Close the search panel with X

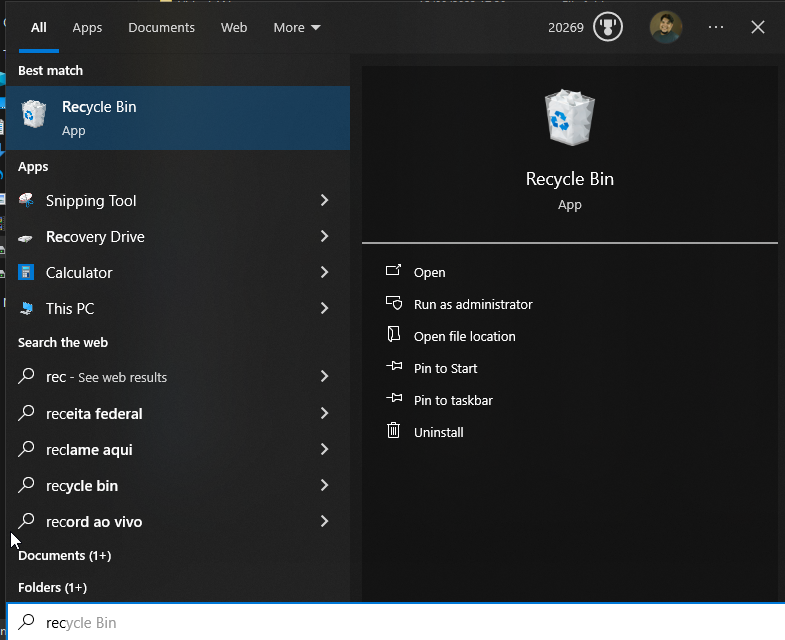tap(758, 27)
